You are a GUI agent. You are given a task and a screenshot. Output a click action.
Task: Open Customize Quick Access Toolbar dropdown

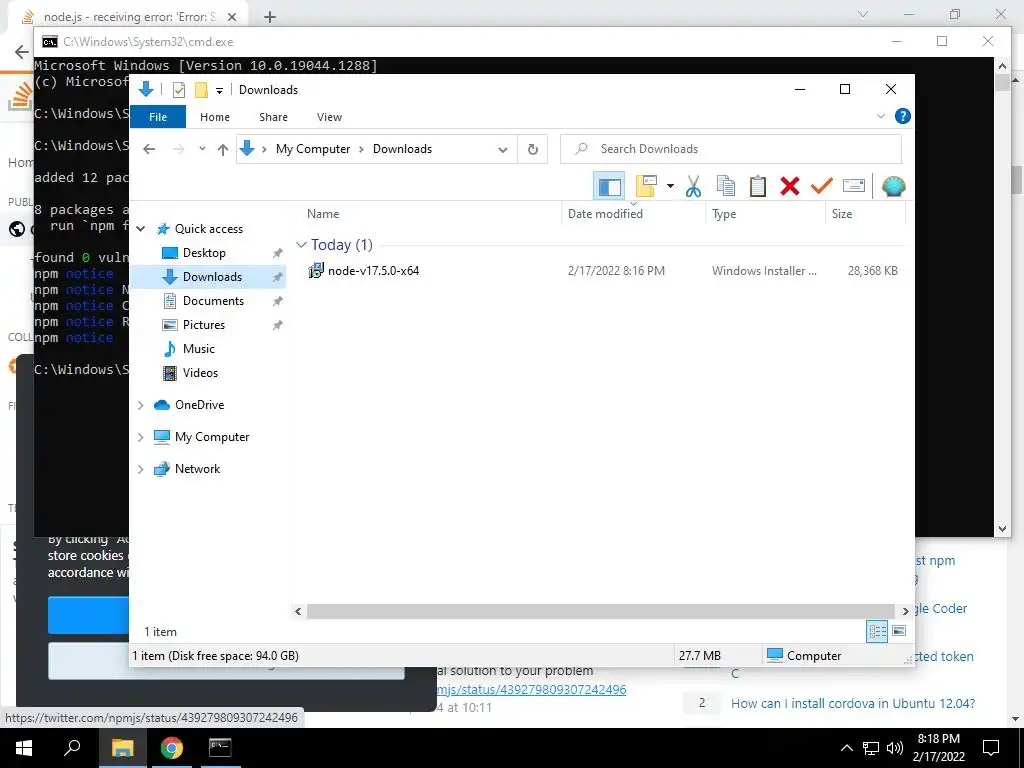(x=219, y=90)
